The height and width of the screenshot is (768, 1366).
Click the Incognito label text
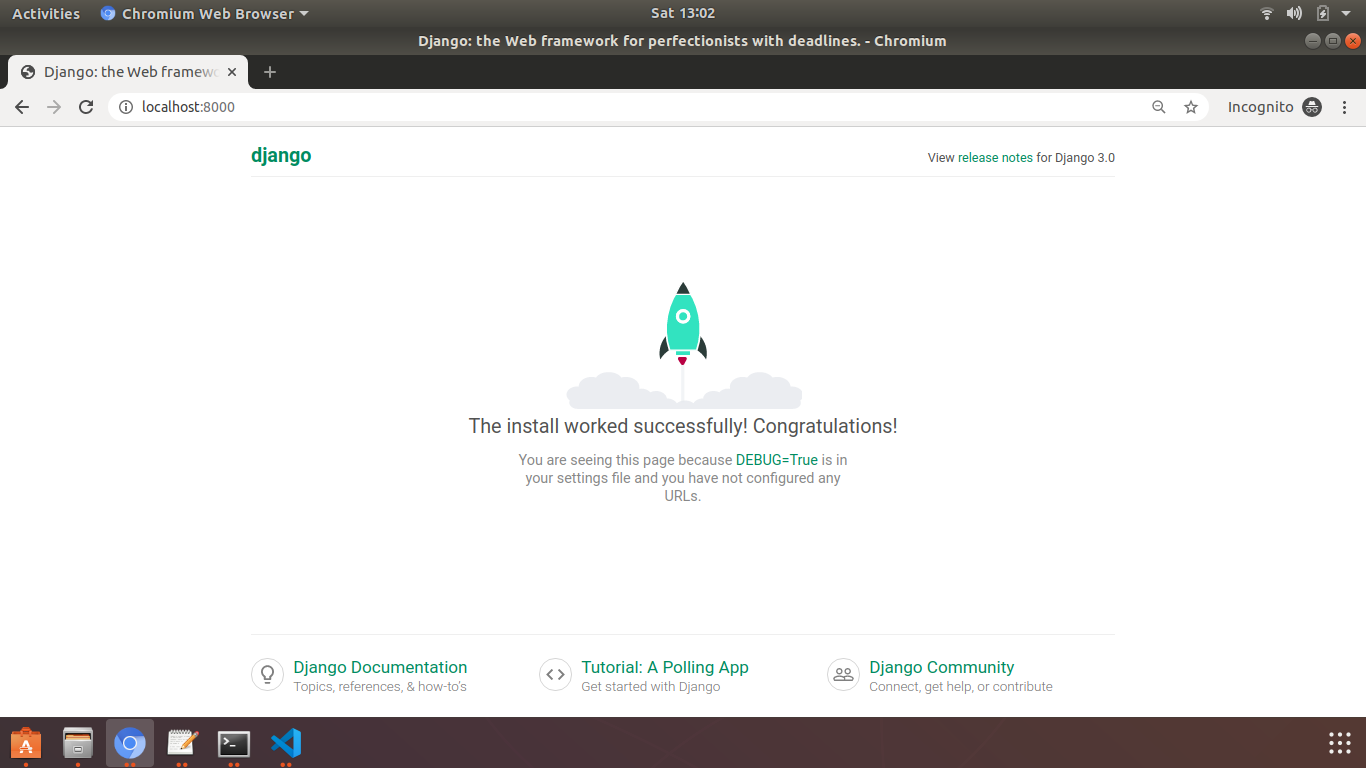[x=1260, y=107]
